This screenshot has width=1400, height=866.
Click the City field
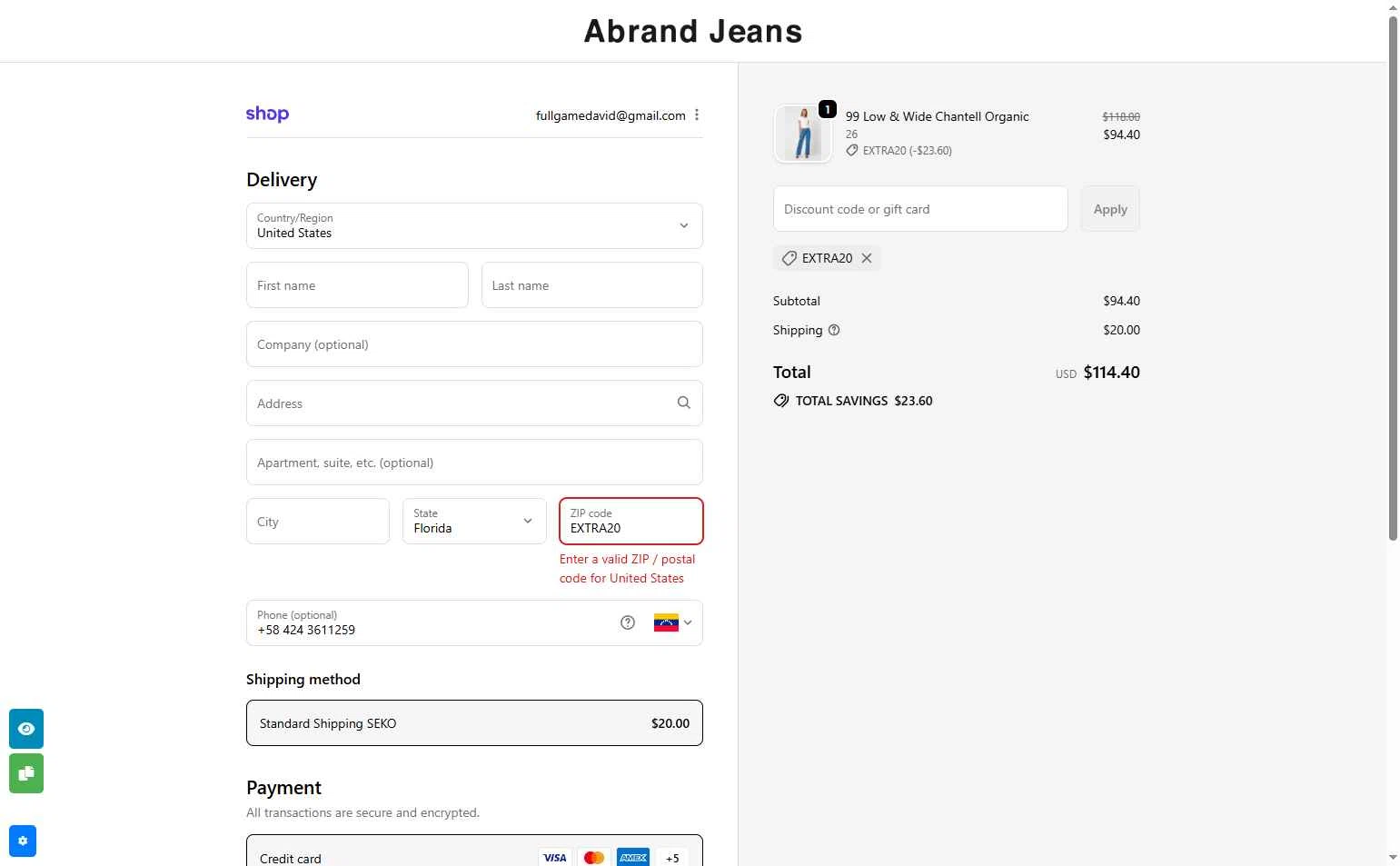(318, 521)
